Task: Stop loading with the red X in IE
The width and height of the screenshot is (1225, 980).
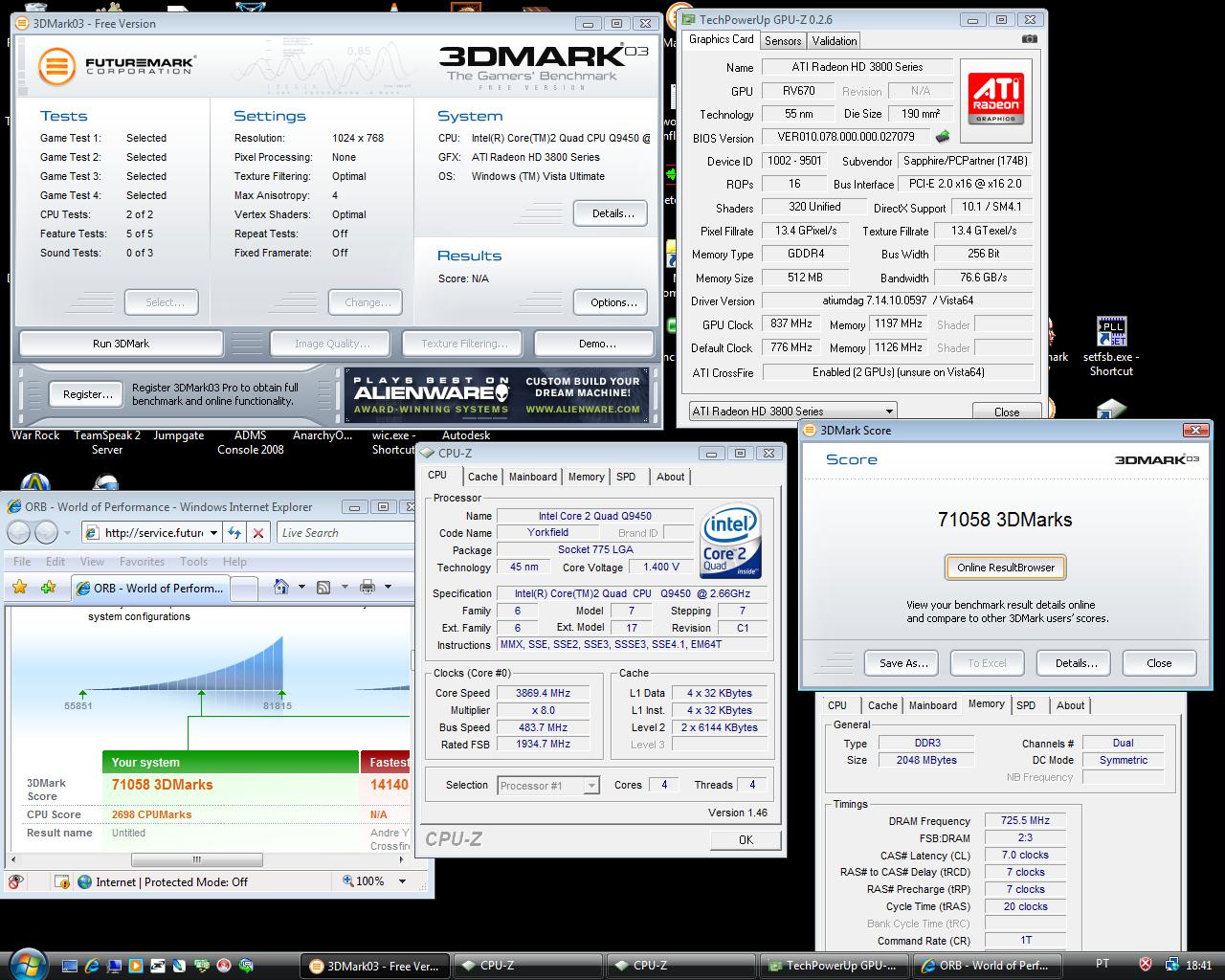Action: click(259, 533)
